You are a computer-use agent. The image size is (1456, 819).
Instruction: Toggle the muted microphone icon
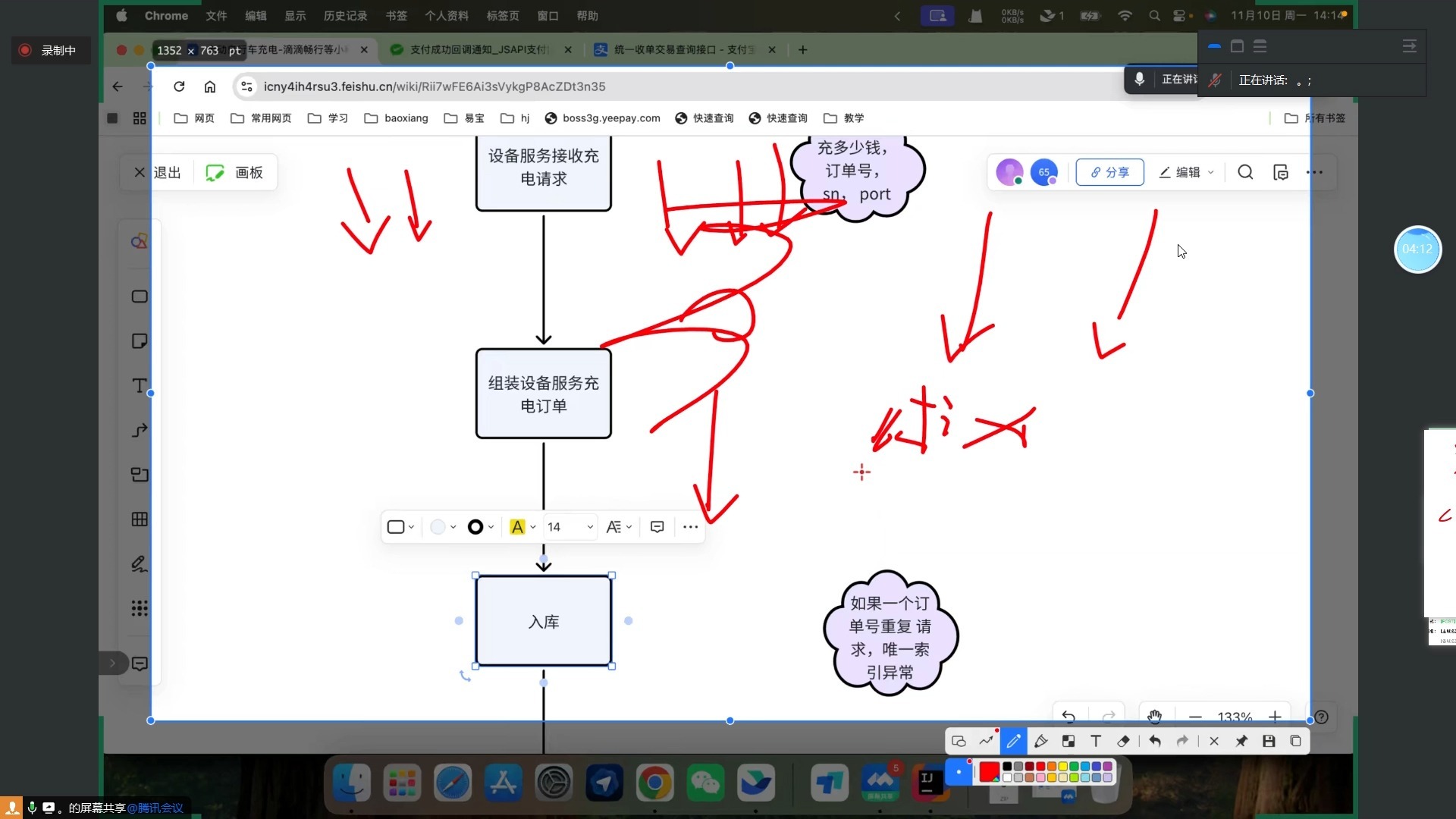(1214, 80)
